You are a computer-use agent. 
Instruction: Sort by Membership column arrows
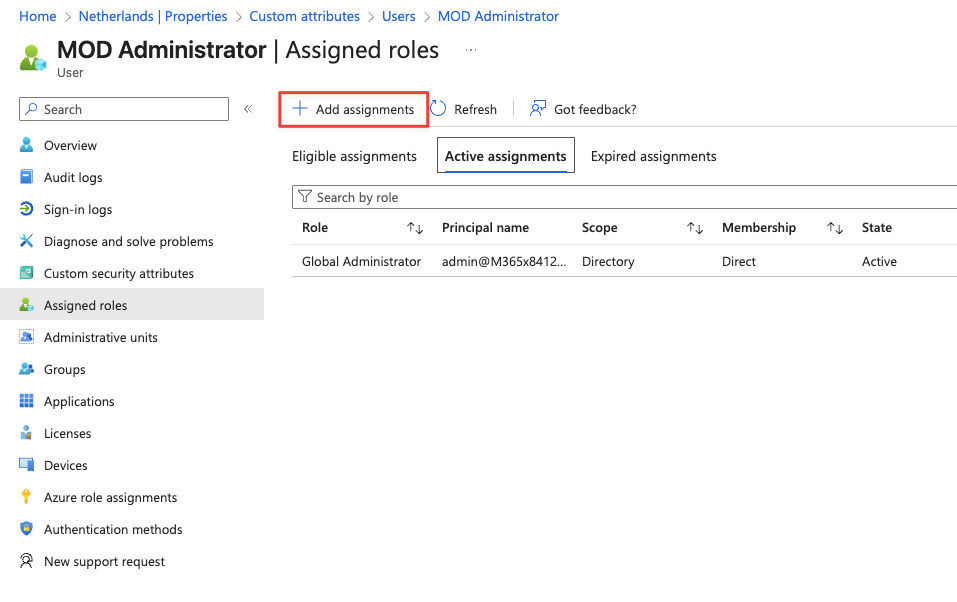[x=835, y=228]
